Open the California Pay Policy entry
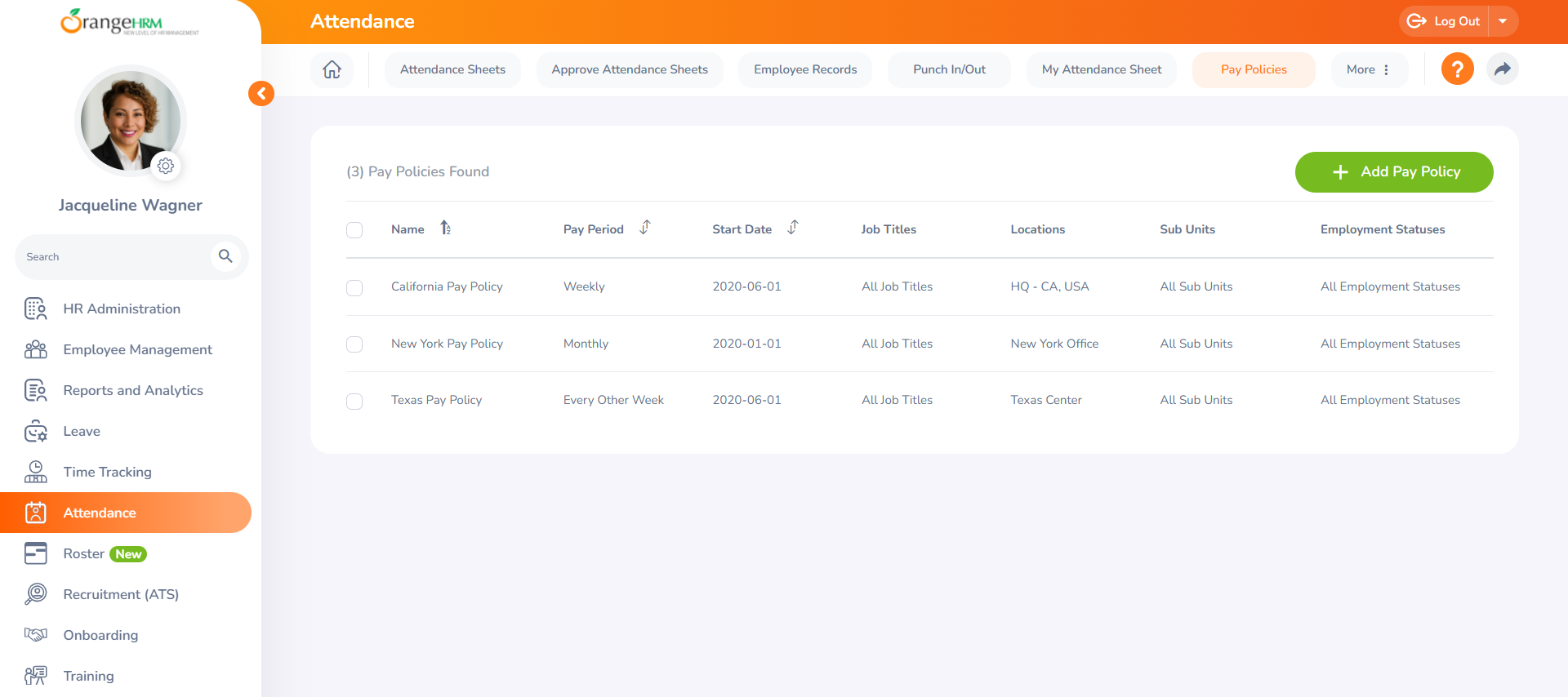 pyautogui.click(x=447, y=286)
